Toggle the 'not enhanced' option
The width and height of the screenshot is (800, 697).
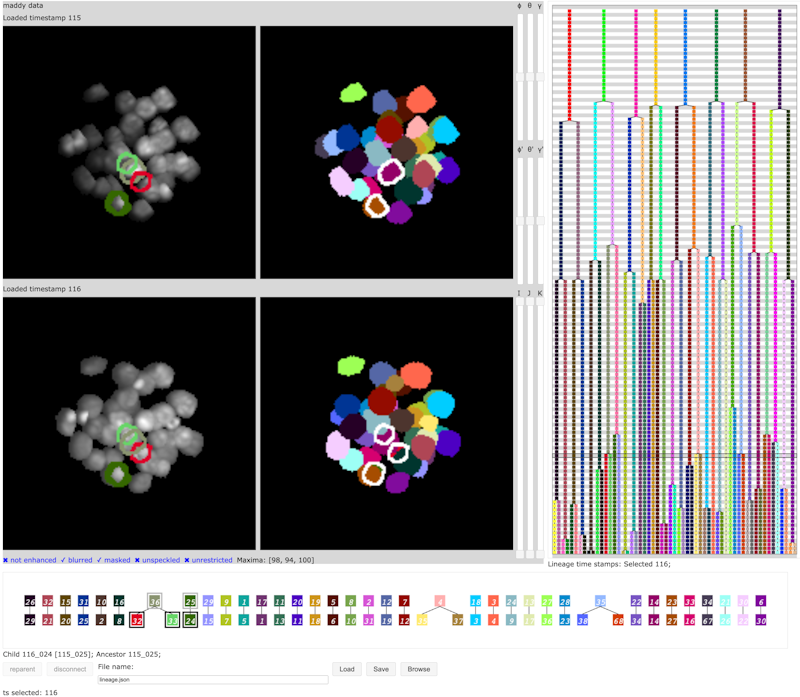(30, 560)
